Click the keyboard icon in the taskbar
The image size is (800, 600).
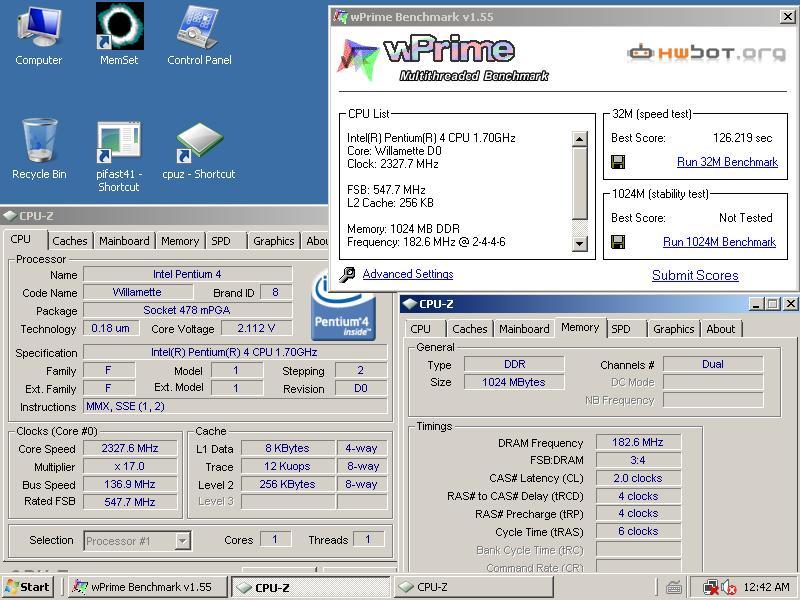tap(674, 587)
